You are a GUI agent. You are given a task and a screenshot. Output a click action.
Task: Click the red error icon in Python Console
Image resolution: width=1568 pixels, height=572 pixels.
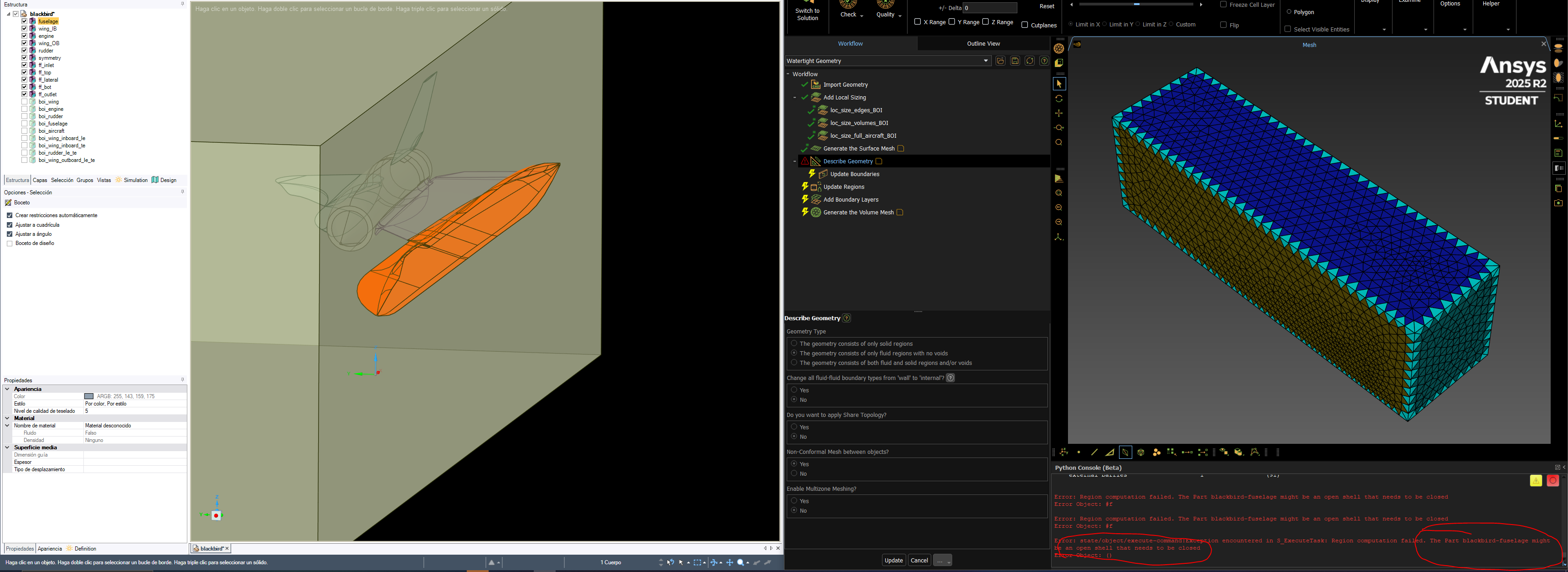tap(1553, 481)
